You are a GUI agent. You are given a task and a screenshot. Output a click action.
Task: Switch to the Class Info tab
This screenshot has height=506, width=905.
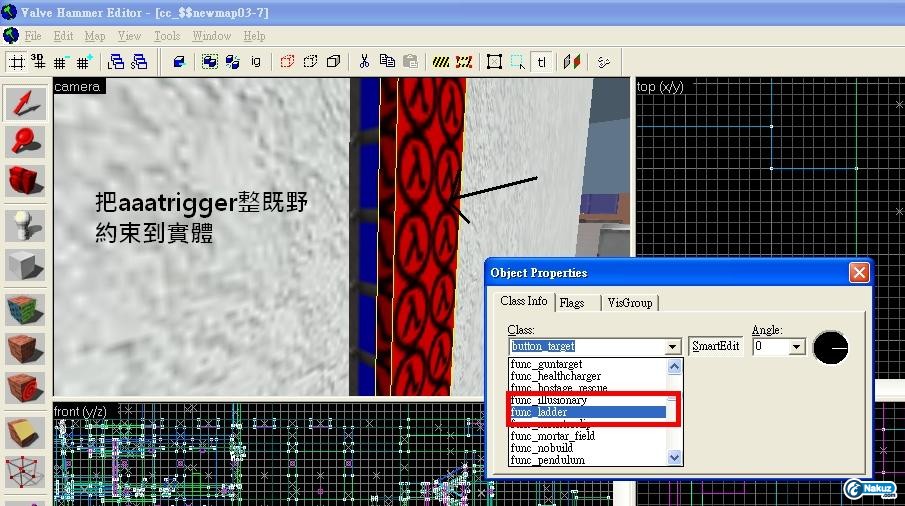tap(523, 301)
